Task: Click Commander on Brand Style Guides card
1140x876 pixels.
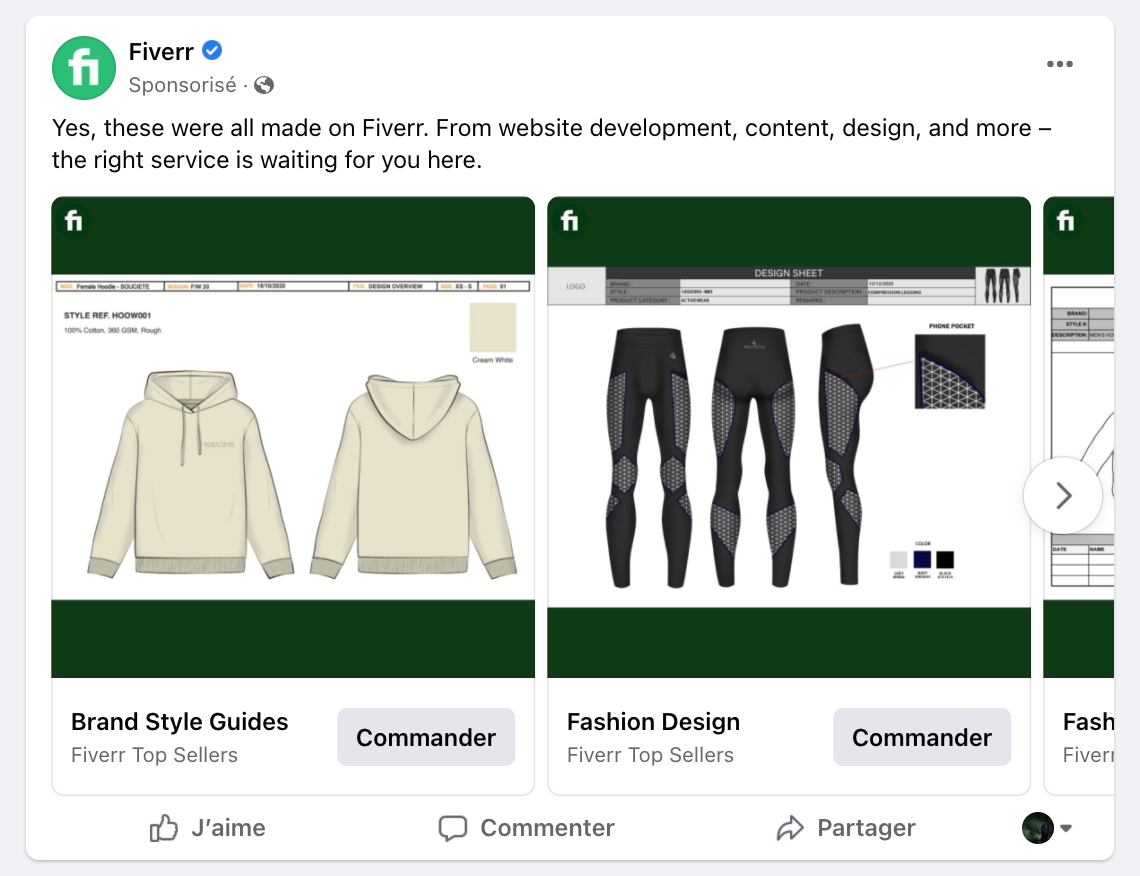Action: coord(426,737)
